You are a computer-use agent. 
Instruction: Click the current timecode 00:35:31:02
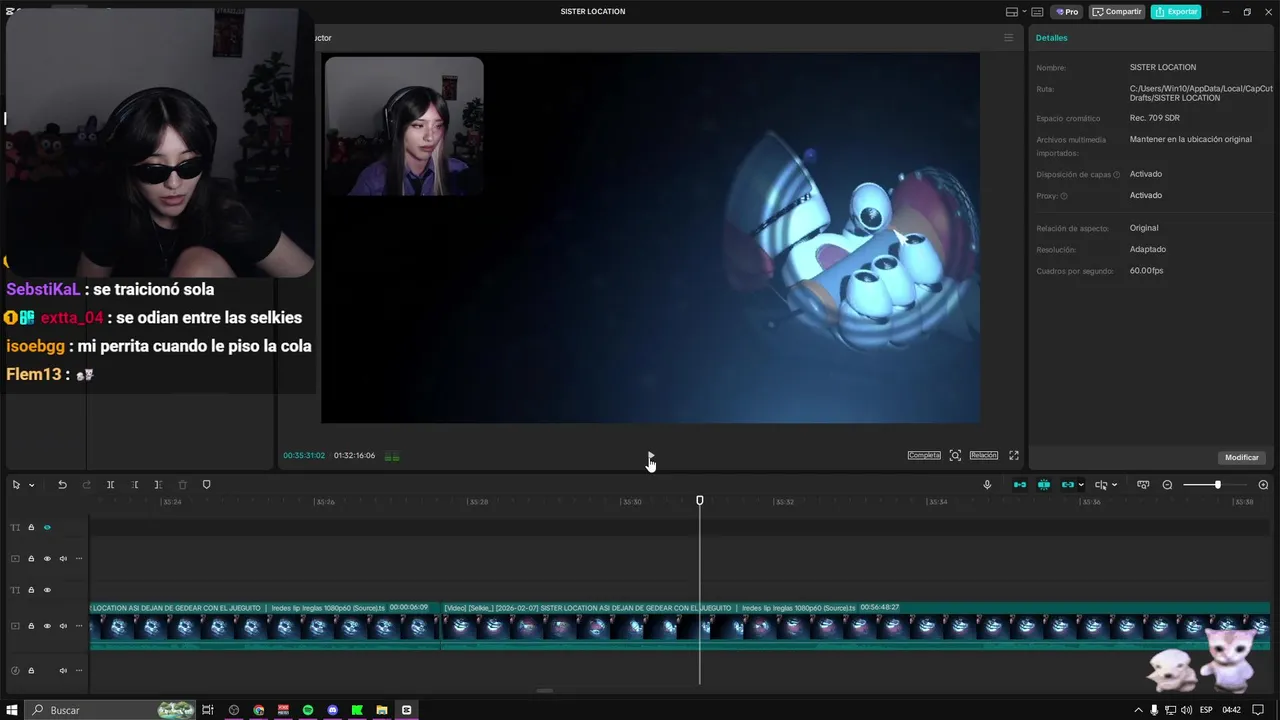click(304, 456)
